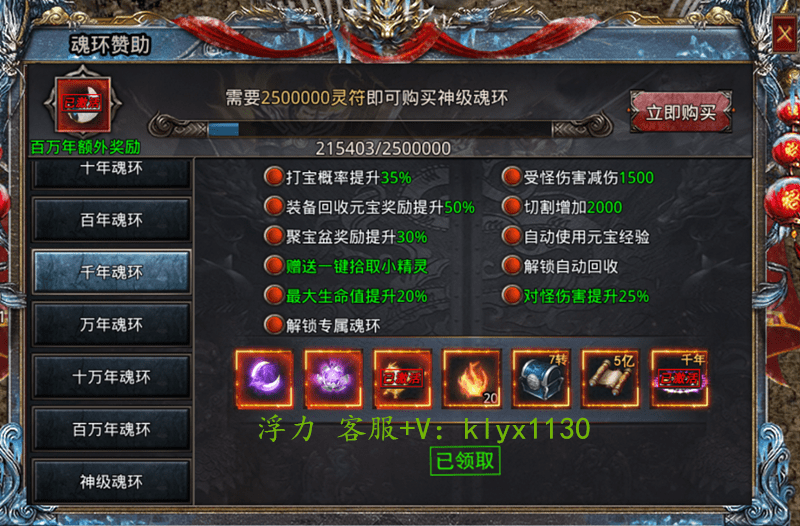The width and height of the screenshot is (800, 526).
Task: Close the 魂环赞助 window
Action: (x=785, y=34)
